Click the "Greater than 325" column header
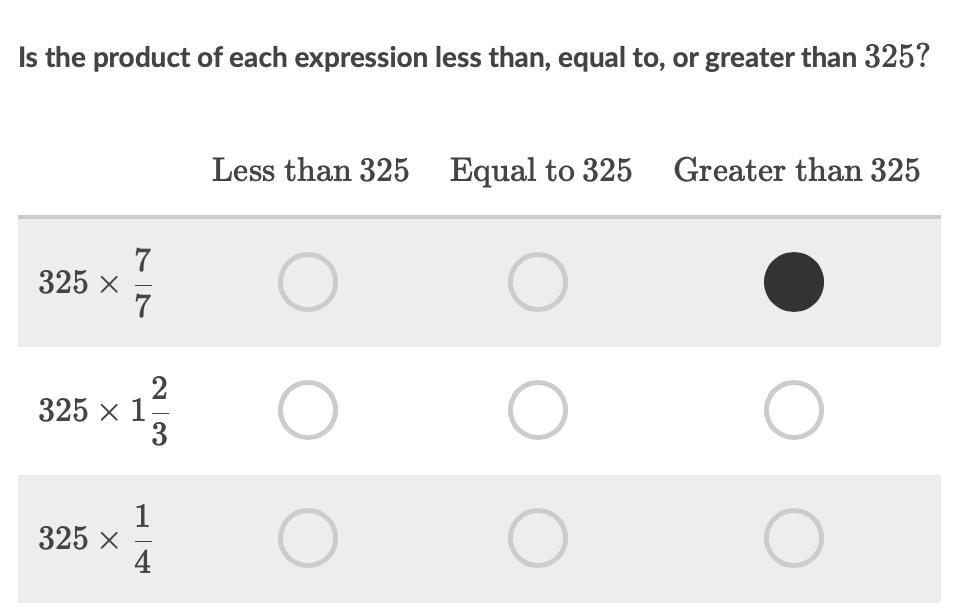Viewport: 956px width, 616px height. (x=796, y=171)
